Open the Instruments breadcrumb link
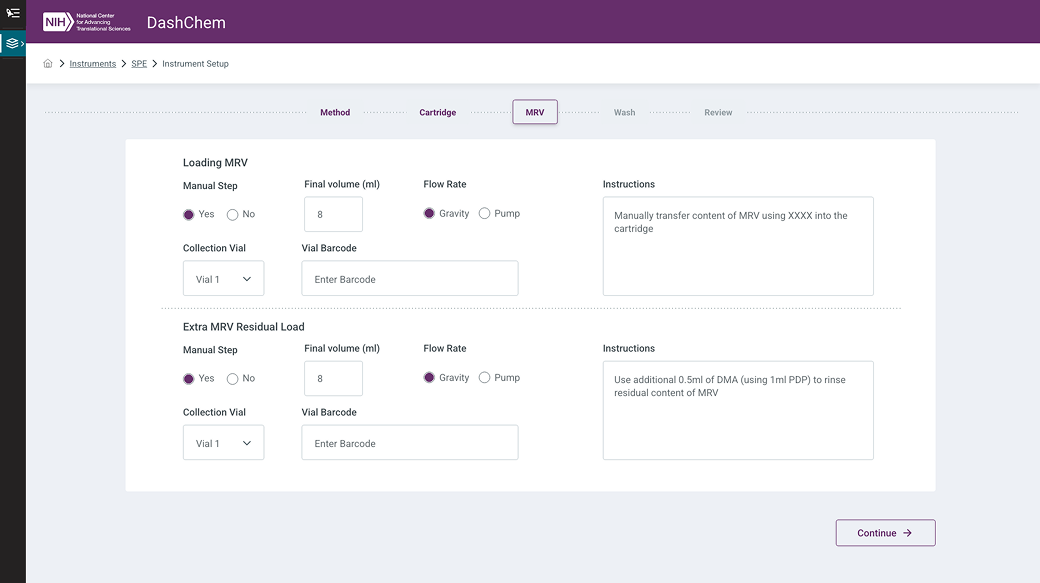 pyautogui.click(x=93, y=64)
